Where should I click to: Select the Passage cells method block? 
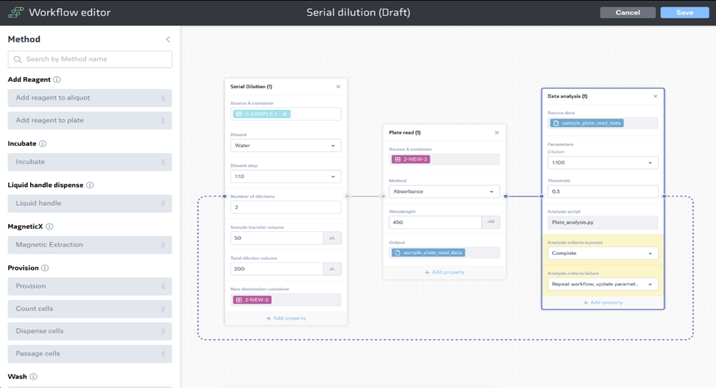[90, 354]
